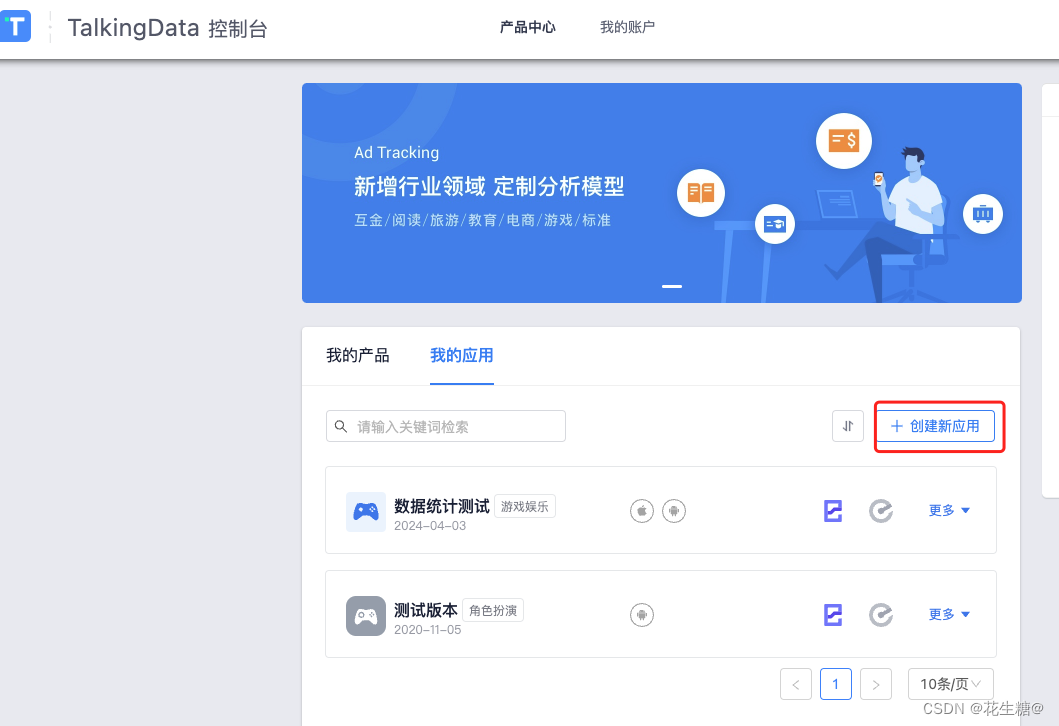
Task: Click the gray gauge icon for 测试版本
Action: click(881, 614)
